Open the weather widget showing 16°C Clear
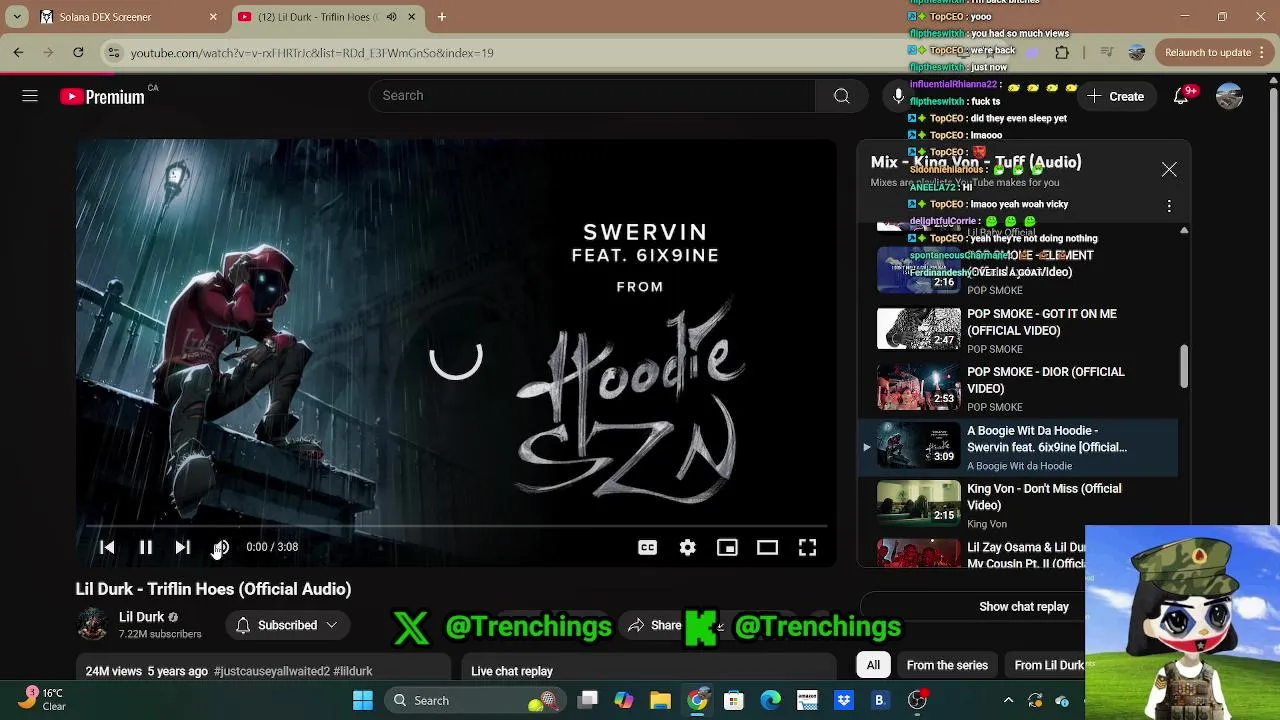1280x720 pixels. [x=42, y=699]
